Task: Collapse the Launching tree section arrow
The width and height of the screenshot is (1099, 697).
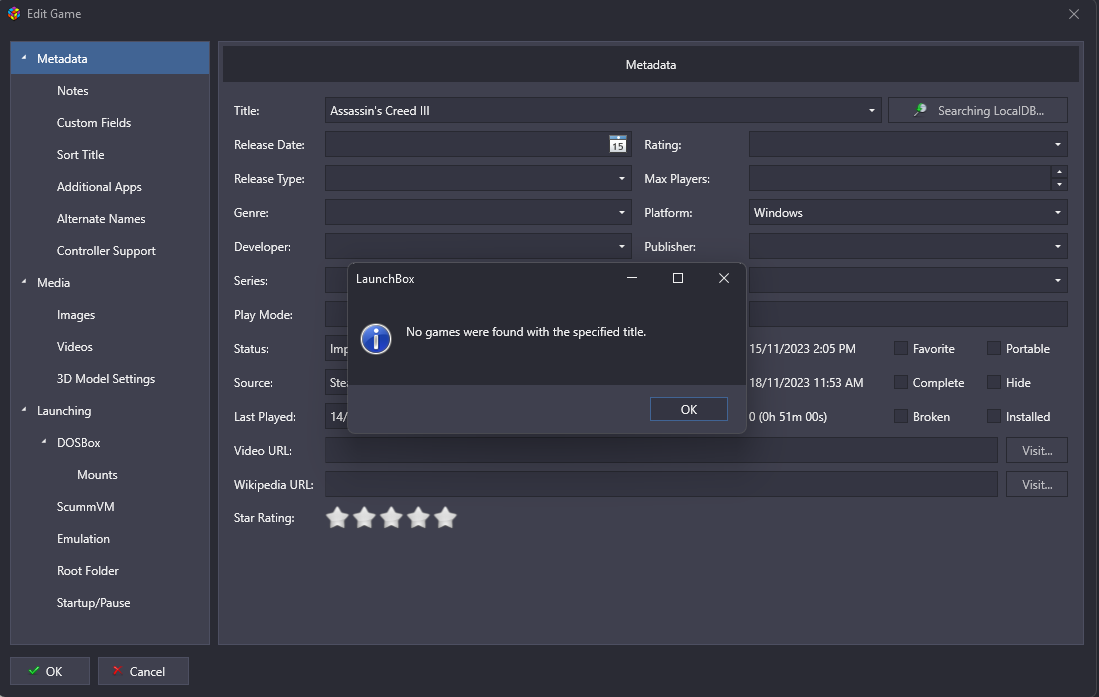Action: tap(24, 410)
